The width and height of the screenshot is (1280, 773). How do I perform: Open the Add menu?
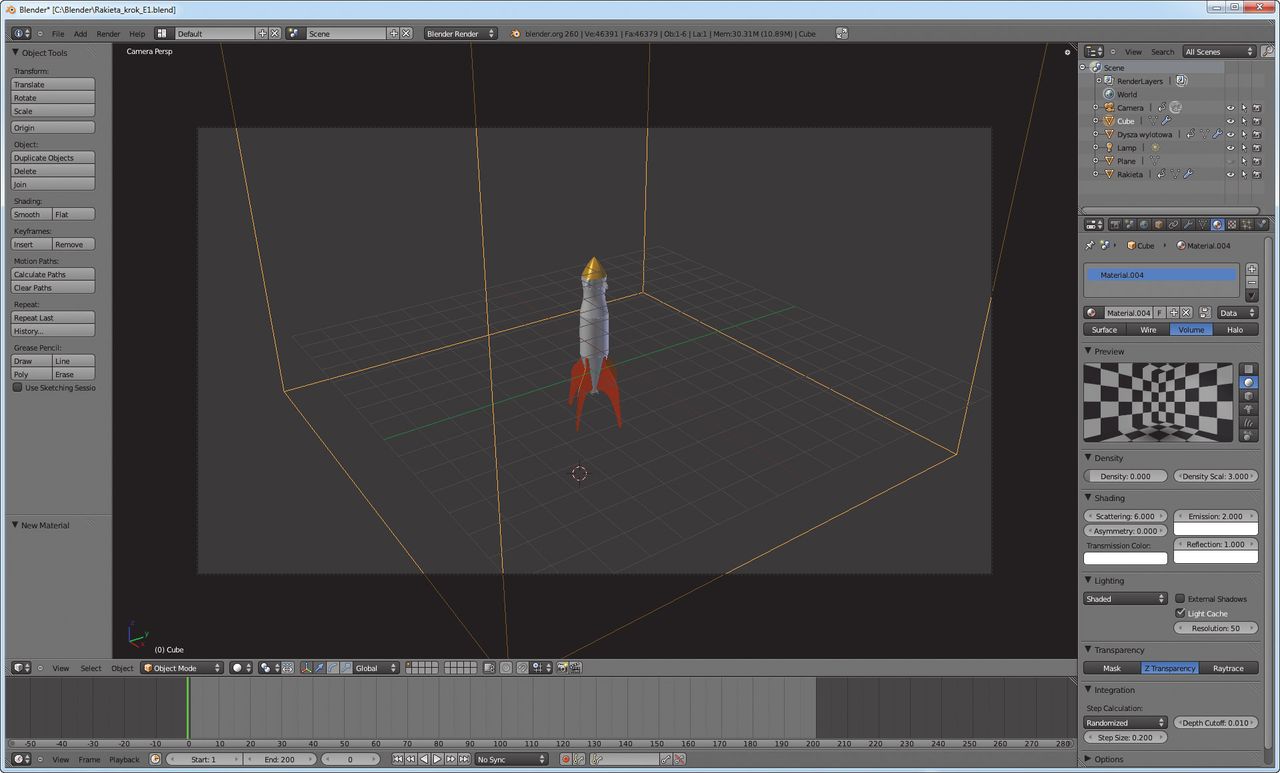coord(80,33)
